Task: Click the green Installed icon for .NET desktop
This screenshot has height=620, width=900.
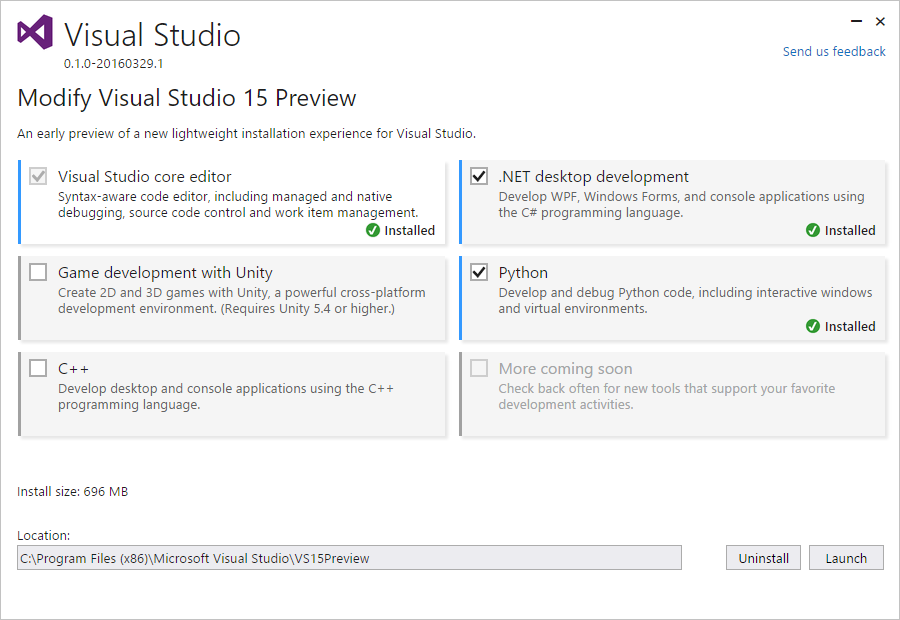Action: 813,230
